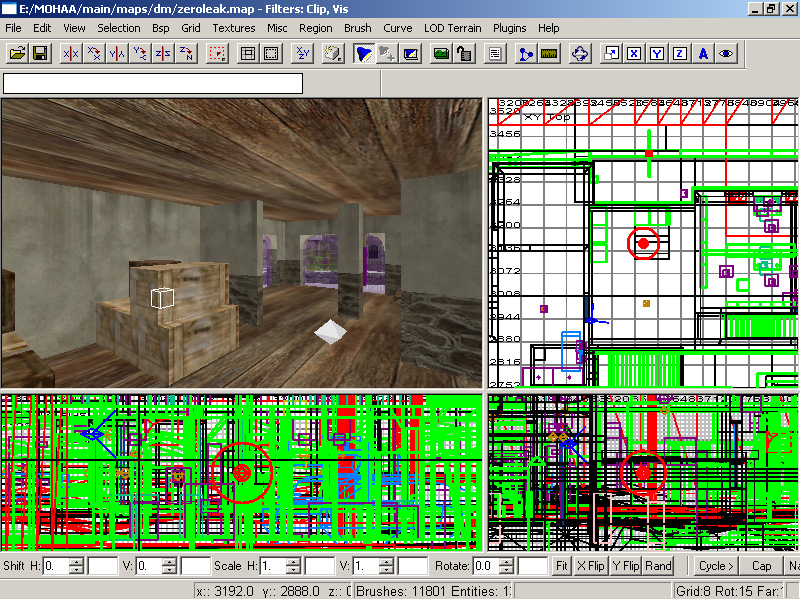Open the Bsp menu
Image resolution: width=800 pixels, height=600 pixels.
pos(161,28)
